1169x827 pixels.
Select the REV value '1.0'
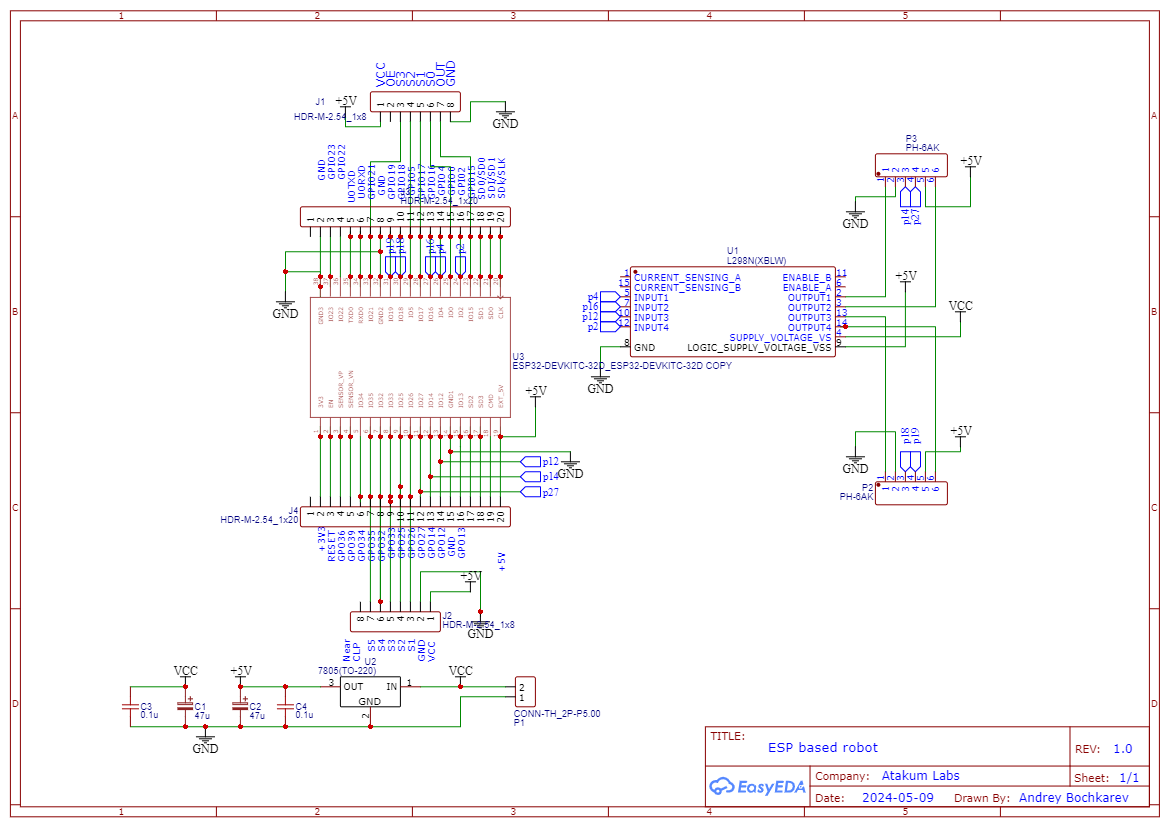click(x=1123, y=749)
